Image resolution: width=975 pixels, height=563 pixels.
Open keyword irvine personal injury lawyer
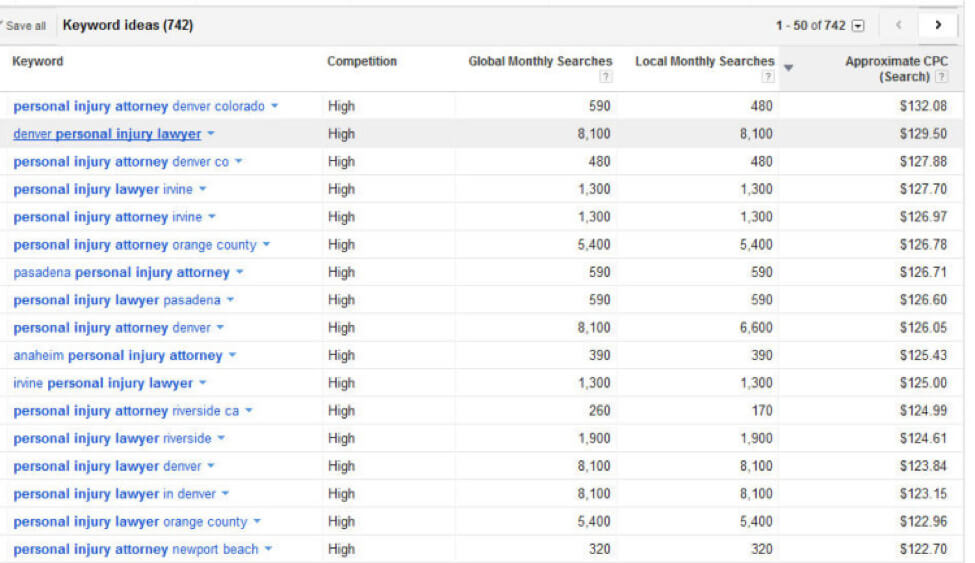pos(103,383)
